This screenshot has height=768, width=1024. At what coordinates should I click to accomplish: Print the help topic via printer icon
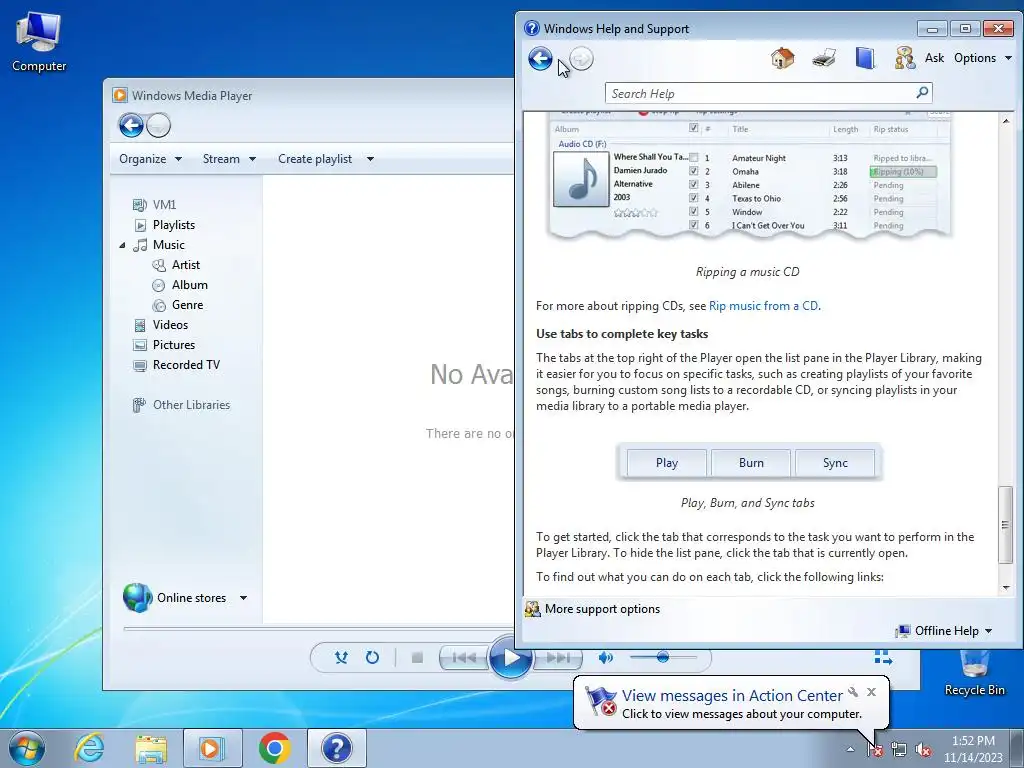point(824,58)
